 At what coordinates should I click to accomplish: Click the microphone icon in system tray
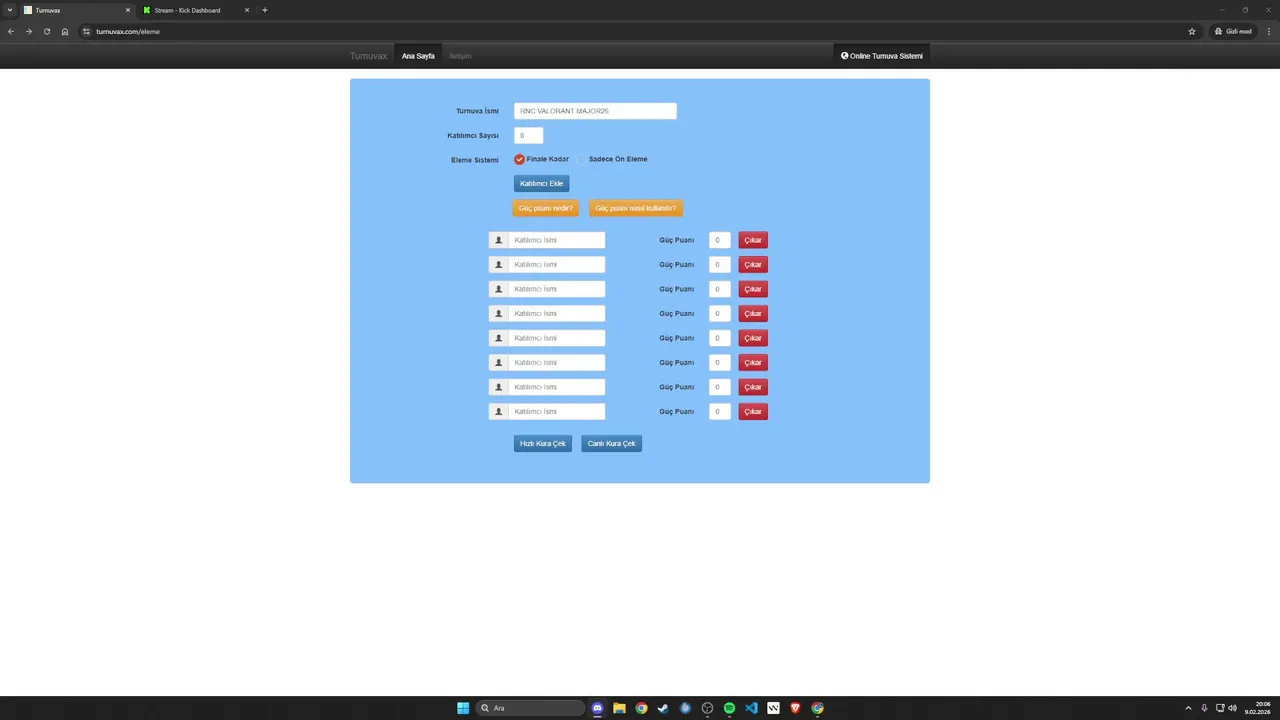[1204, 708]
